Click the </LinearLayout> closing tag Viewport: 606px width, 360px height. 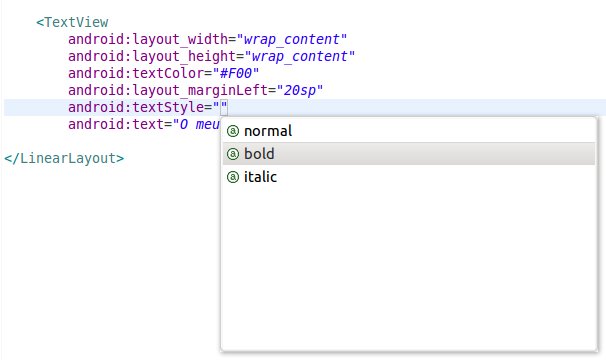coord(64,158)
